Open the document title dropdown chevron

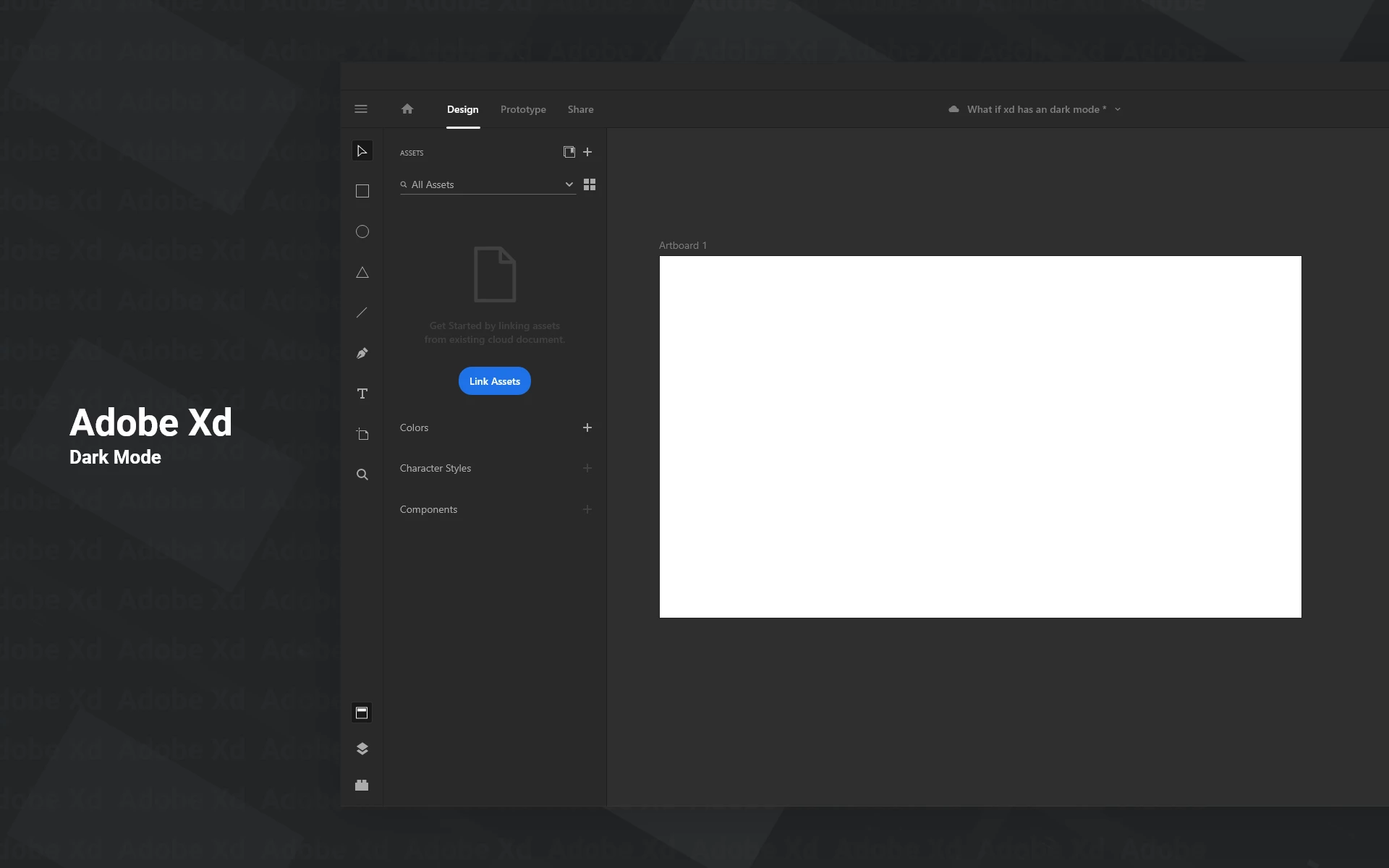coord(1118,109)
